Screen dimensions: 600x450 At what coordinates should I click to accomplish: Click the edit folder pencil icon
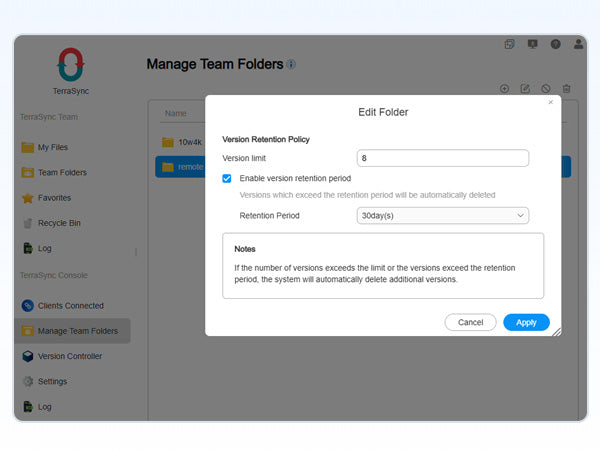tap(525, 89)
